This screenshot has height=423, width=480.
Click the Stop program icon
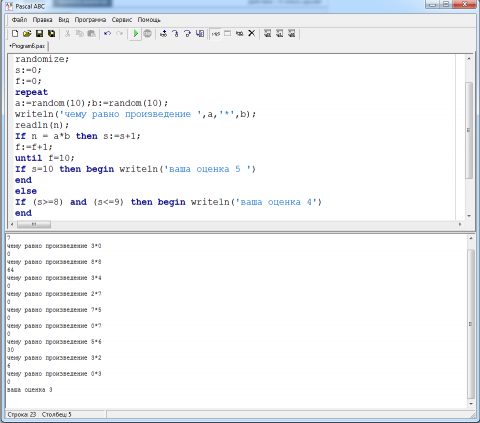pos(147,33)
